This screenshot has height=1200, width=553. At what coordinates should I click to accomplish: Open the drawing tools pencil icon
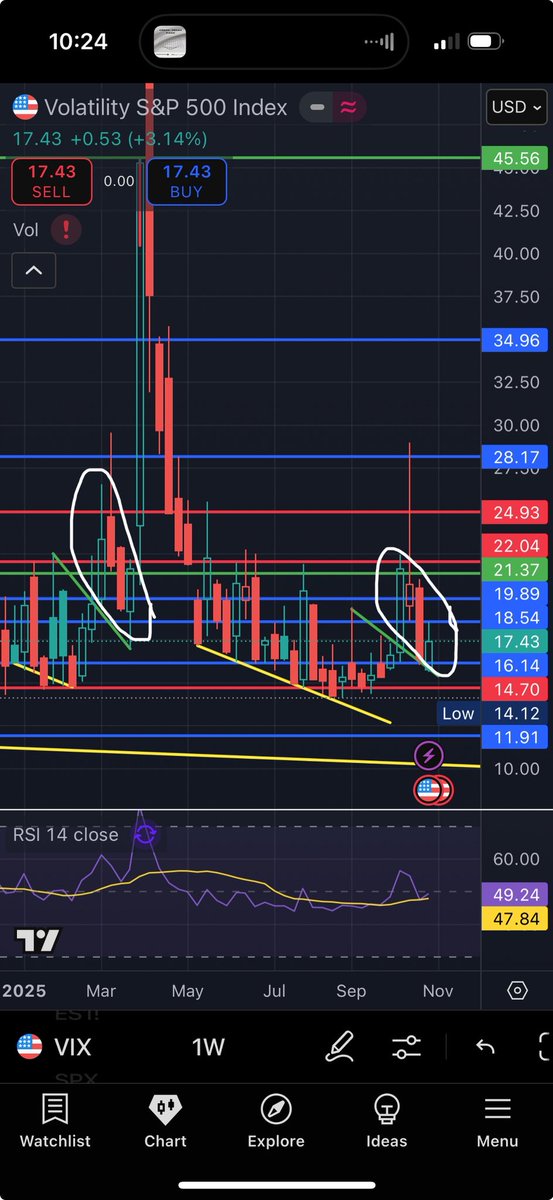click(338, 1047)
